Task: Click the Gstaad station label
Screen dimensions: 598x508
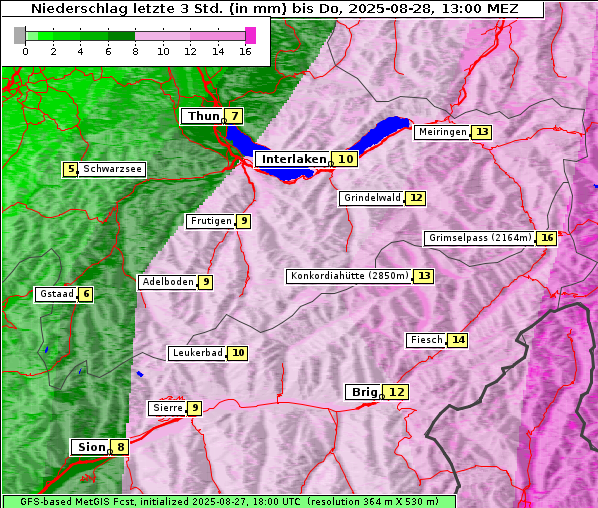Action: [x=57, y=294]
